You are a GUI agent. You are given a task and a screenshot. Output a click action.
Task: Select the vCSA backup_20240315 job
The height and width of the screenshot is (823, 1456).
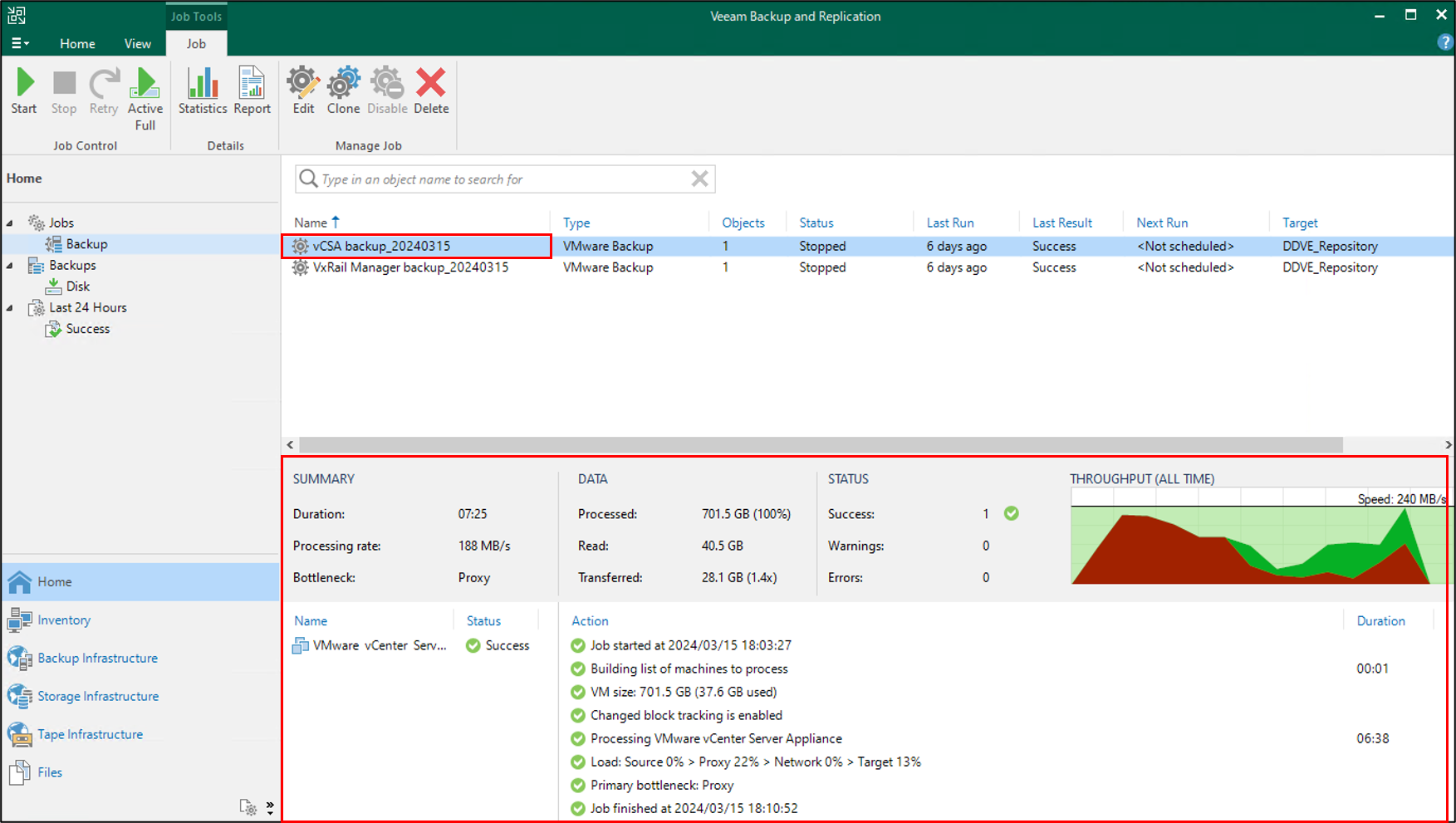pyautogui.click(x=381, y=246)
